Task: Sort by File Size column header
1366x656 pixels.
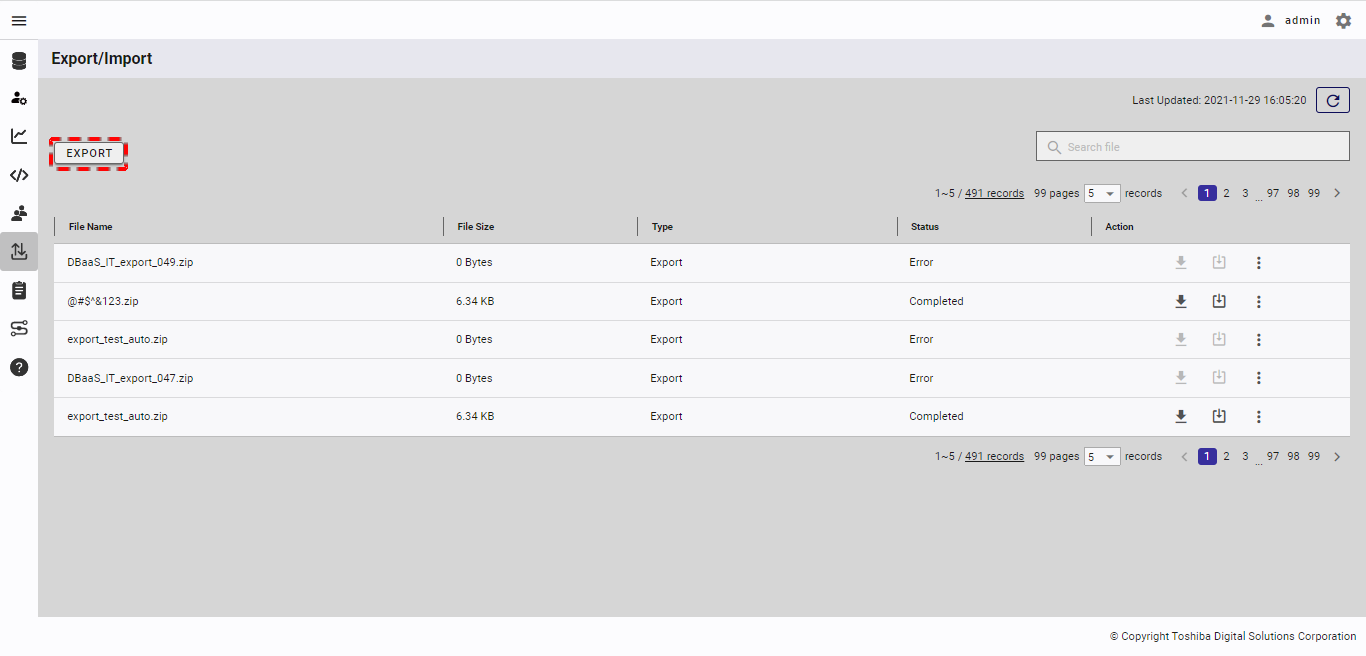Action: (476, 227)
